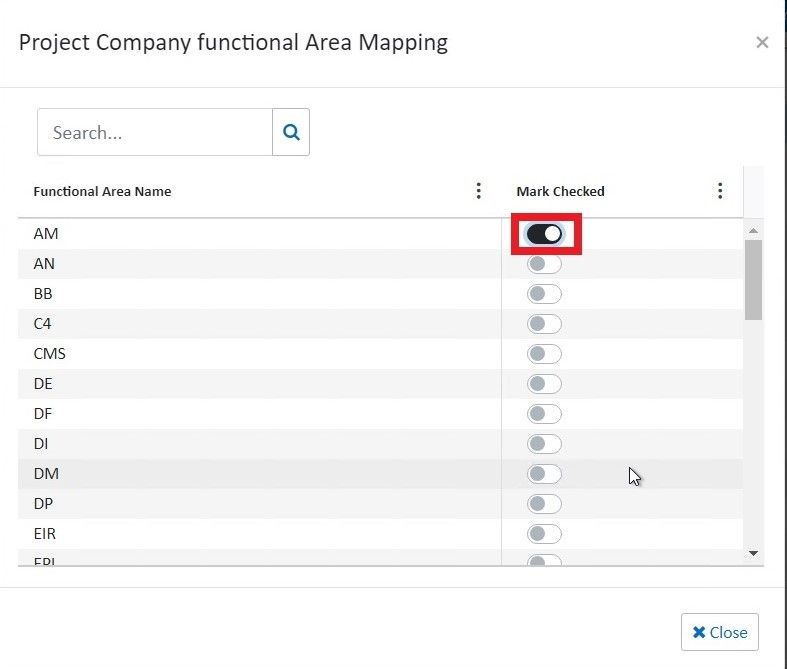Enable the EIR functional area toggle
Image resolution: width=787 pixels, height=669 pixels.
[x=545, y=534]
